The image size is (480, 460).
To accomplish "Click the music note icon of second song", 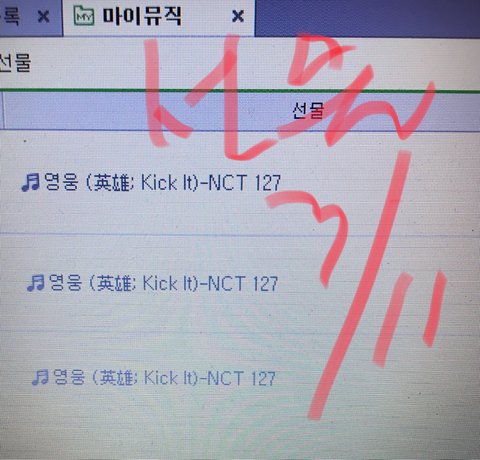I will tap(35, 283).
